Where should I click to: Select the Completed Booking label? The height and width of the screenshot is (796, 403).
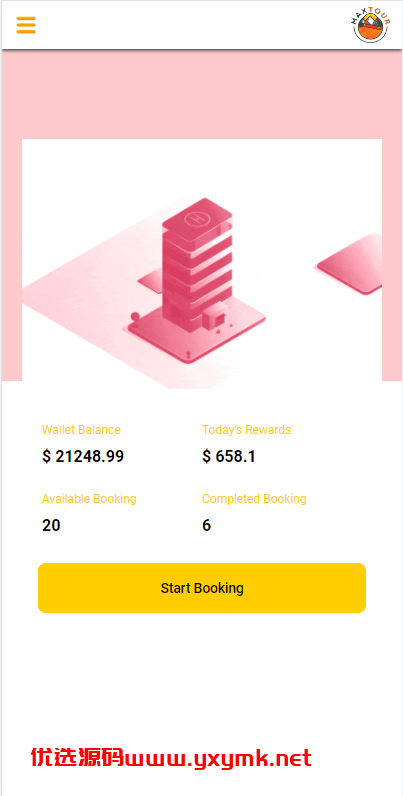coord(254,499)
